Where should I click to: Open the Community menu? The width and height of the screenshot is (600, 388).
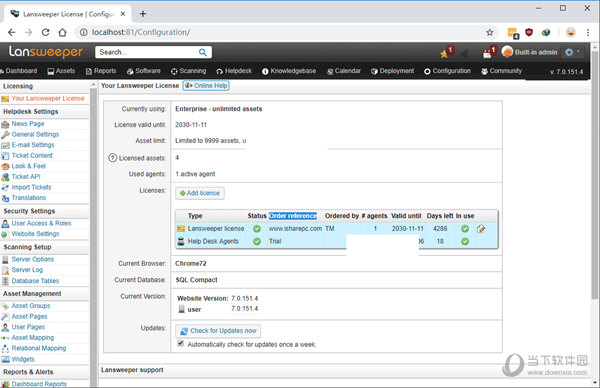coord(501,71)
